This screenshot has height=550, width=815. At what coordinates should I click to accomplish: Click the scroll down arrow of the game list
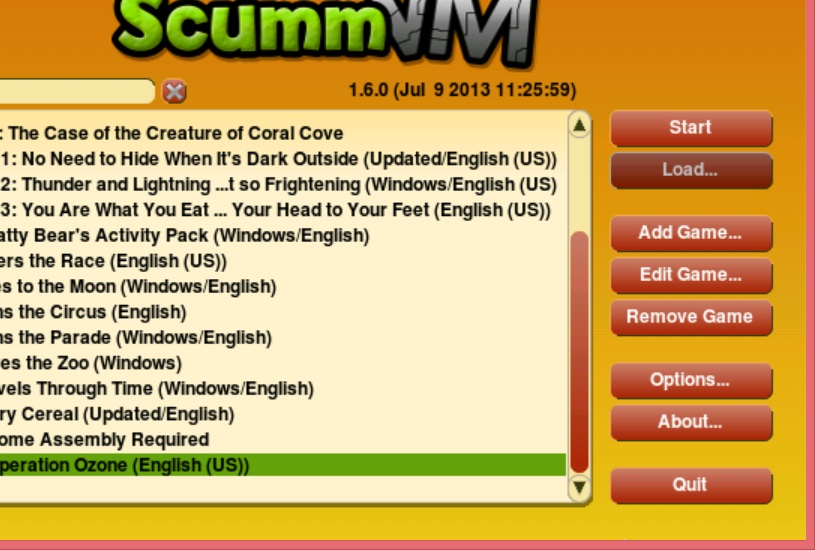click(x=580, y=487)
